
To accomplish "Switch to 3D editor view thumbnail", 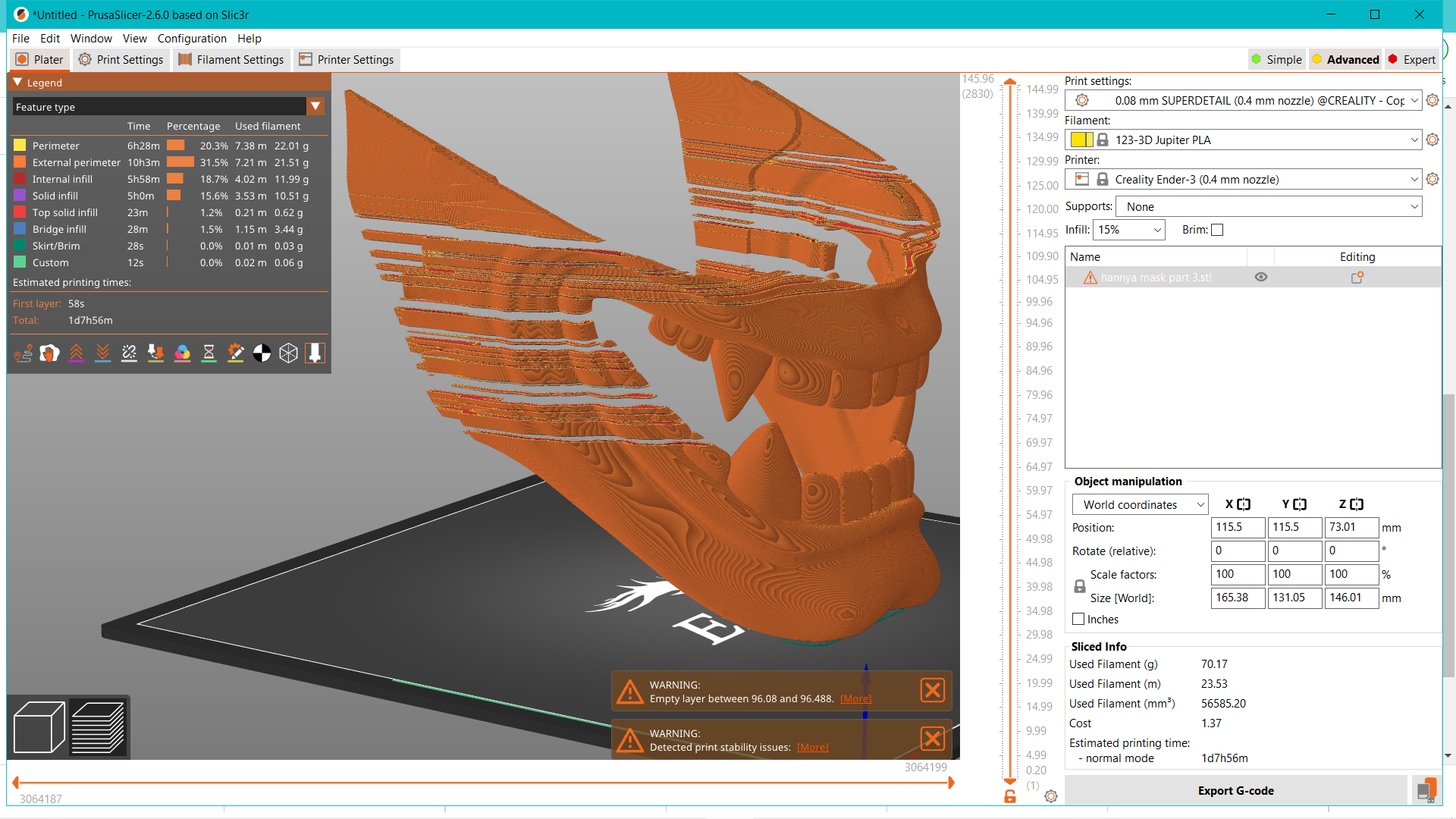I will point(37,726).
